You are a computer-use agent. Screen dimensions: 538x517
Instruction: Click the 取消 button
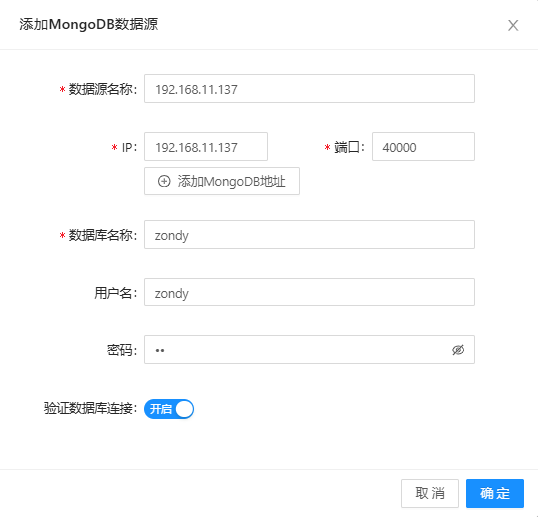[x=430, y=493]
